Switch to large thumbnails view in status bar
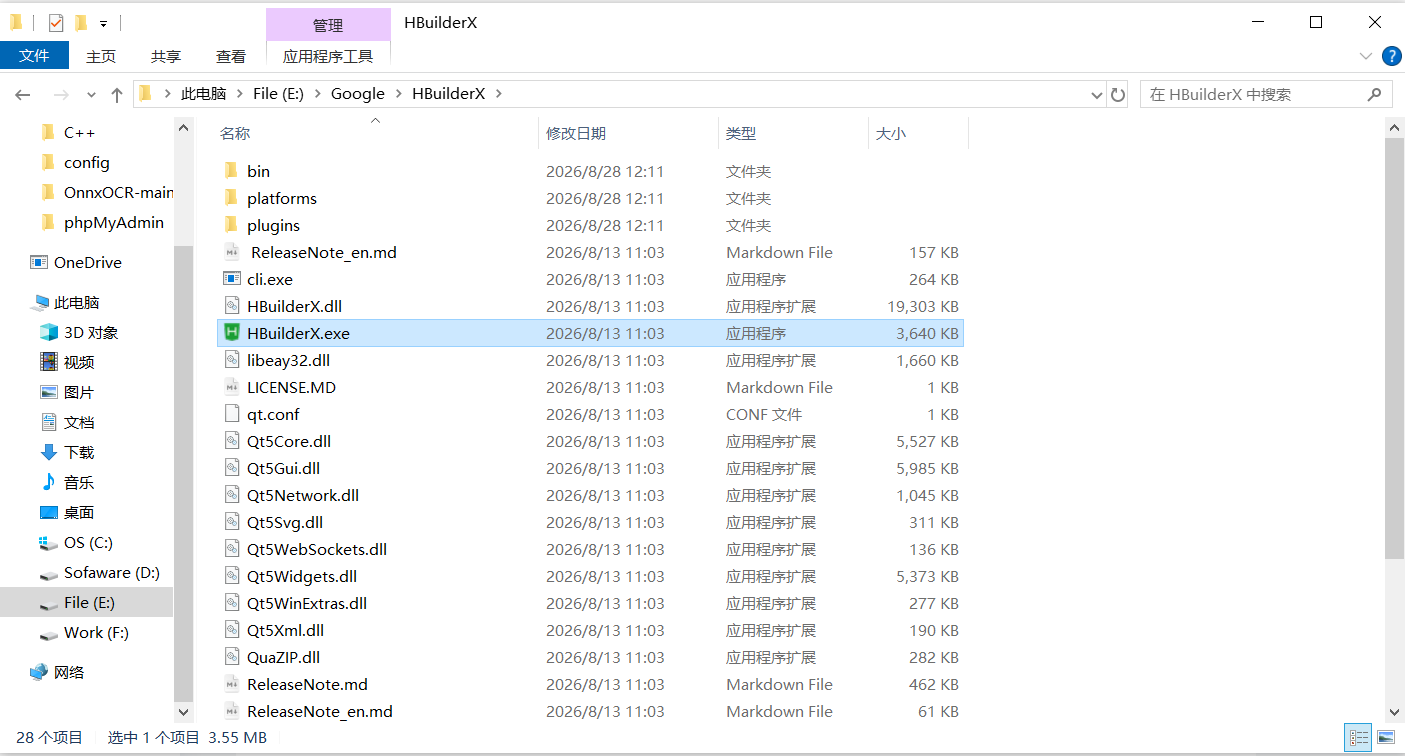The width and height of the screenshot is (1405, 756). (1385, 738)
